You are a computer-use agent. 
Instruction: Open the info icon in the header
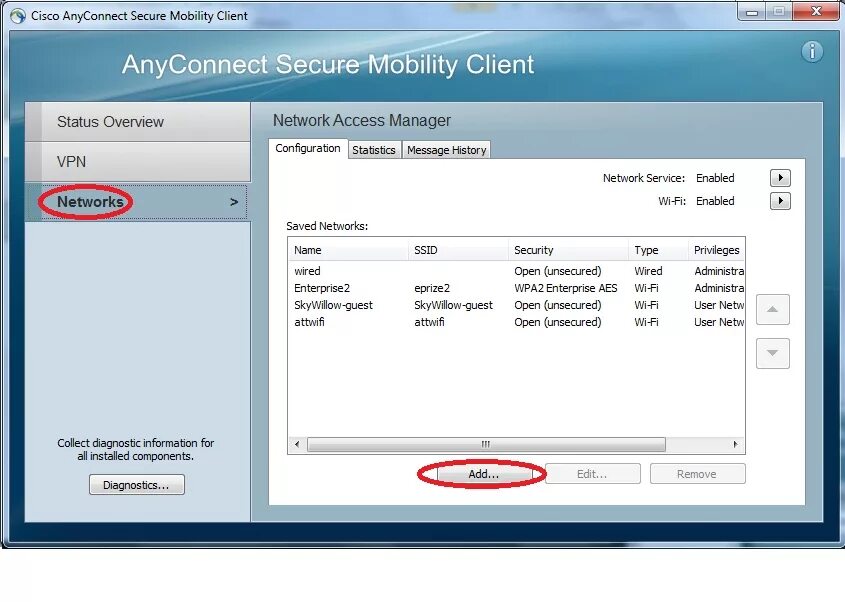point(812,52)
